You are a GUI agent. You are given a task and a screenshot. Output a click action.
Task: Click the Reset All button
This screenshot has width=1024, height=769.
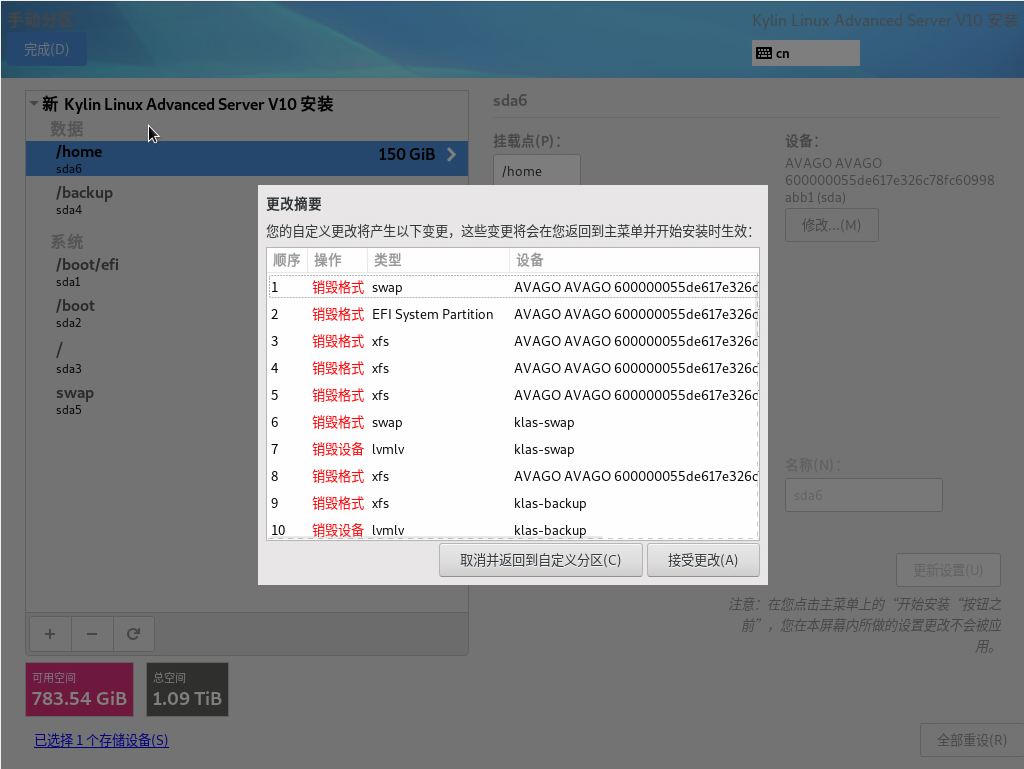point(971,740)
